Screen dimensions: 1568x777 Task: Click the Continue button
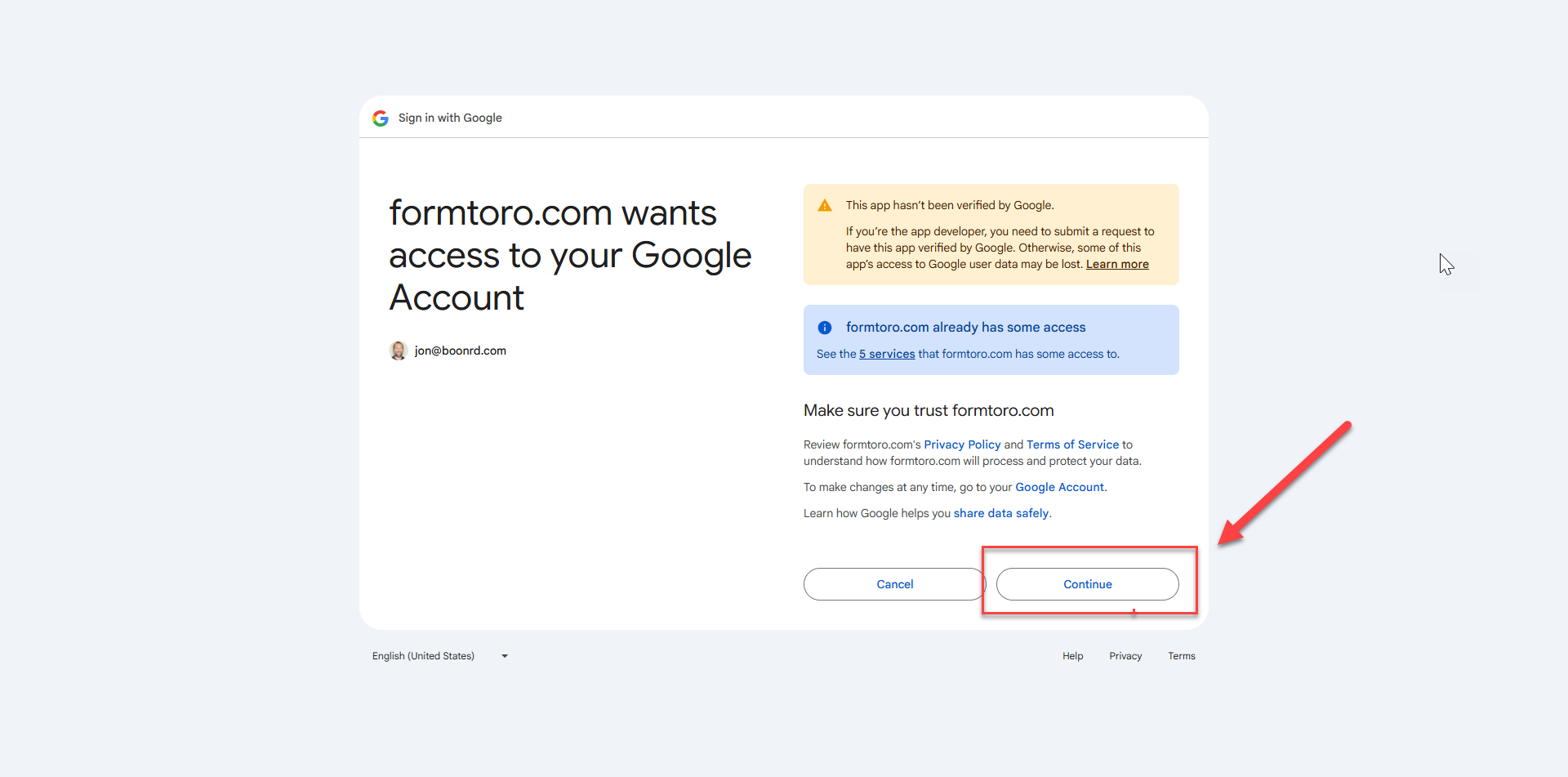1088,584
